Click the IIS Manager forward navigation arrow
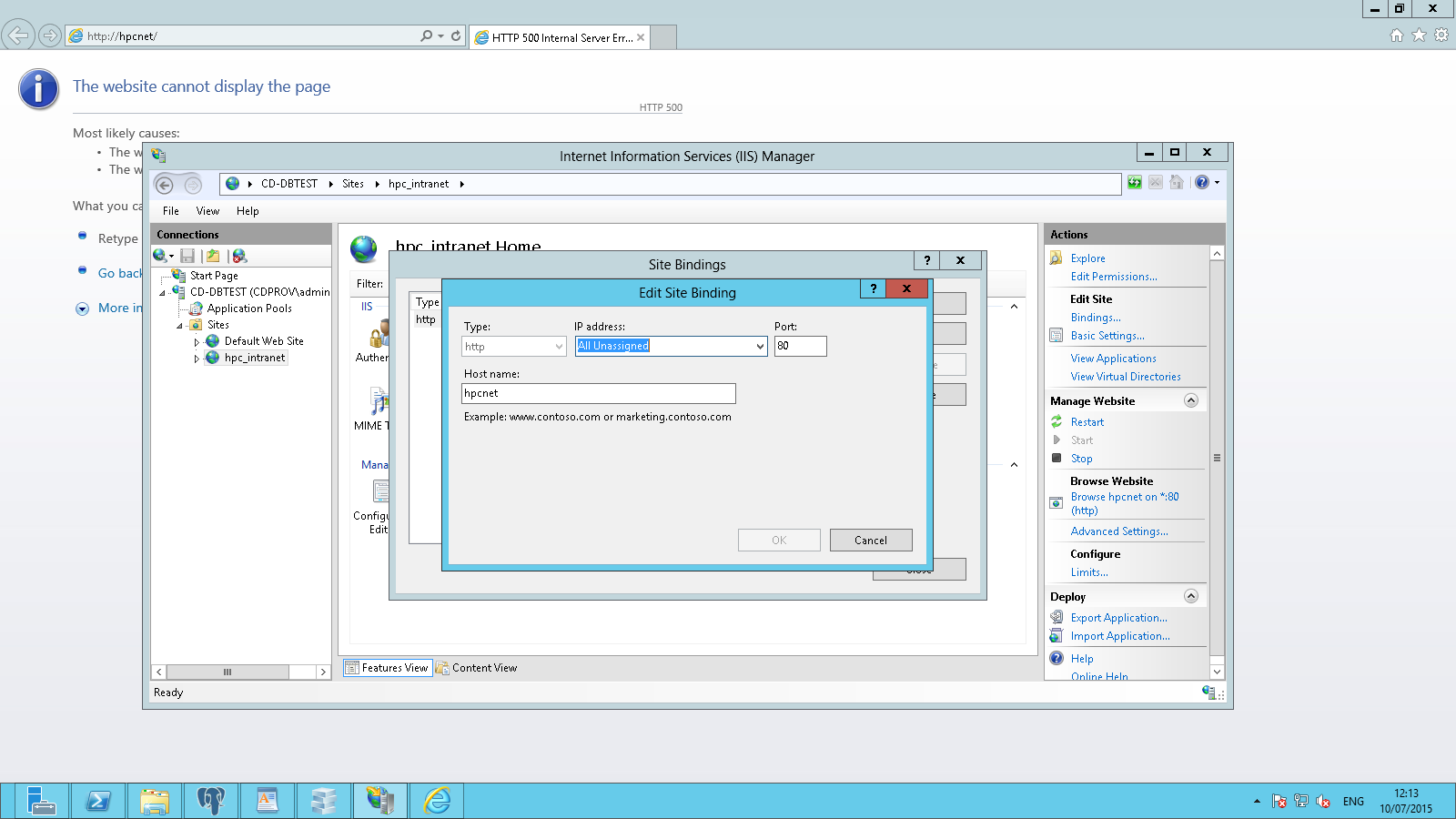 coord(192,185)
